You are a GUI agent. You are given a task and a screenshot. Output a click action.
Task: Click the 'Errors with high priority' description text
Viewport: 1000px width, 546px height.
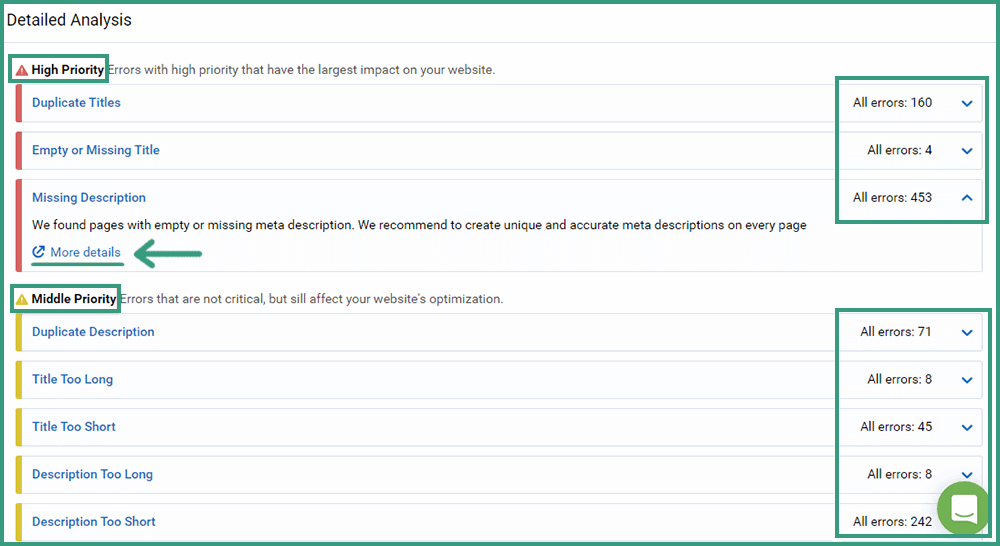[301, 70]
